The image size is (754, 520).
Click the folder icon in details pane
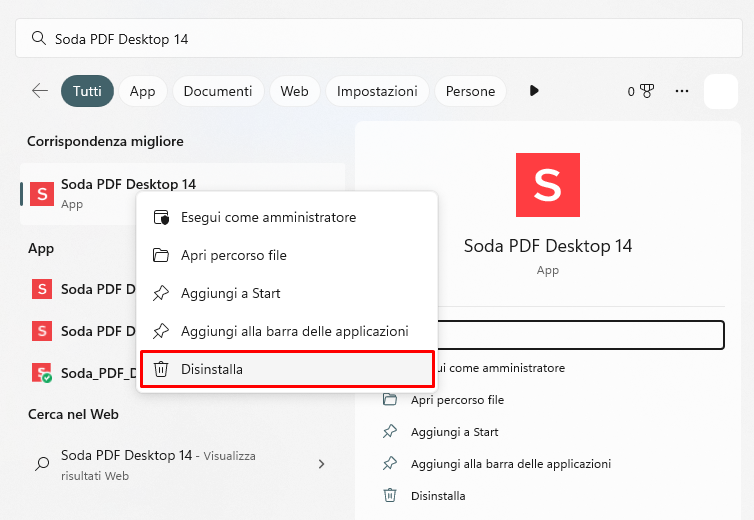(390, 399)
